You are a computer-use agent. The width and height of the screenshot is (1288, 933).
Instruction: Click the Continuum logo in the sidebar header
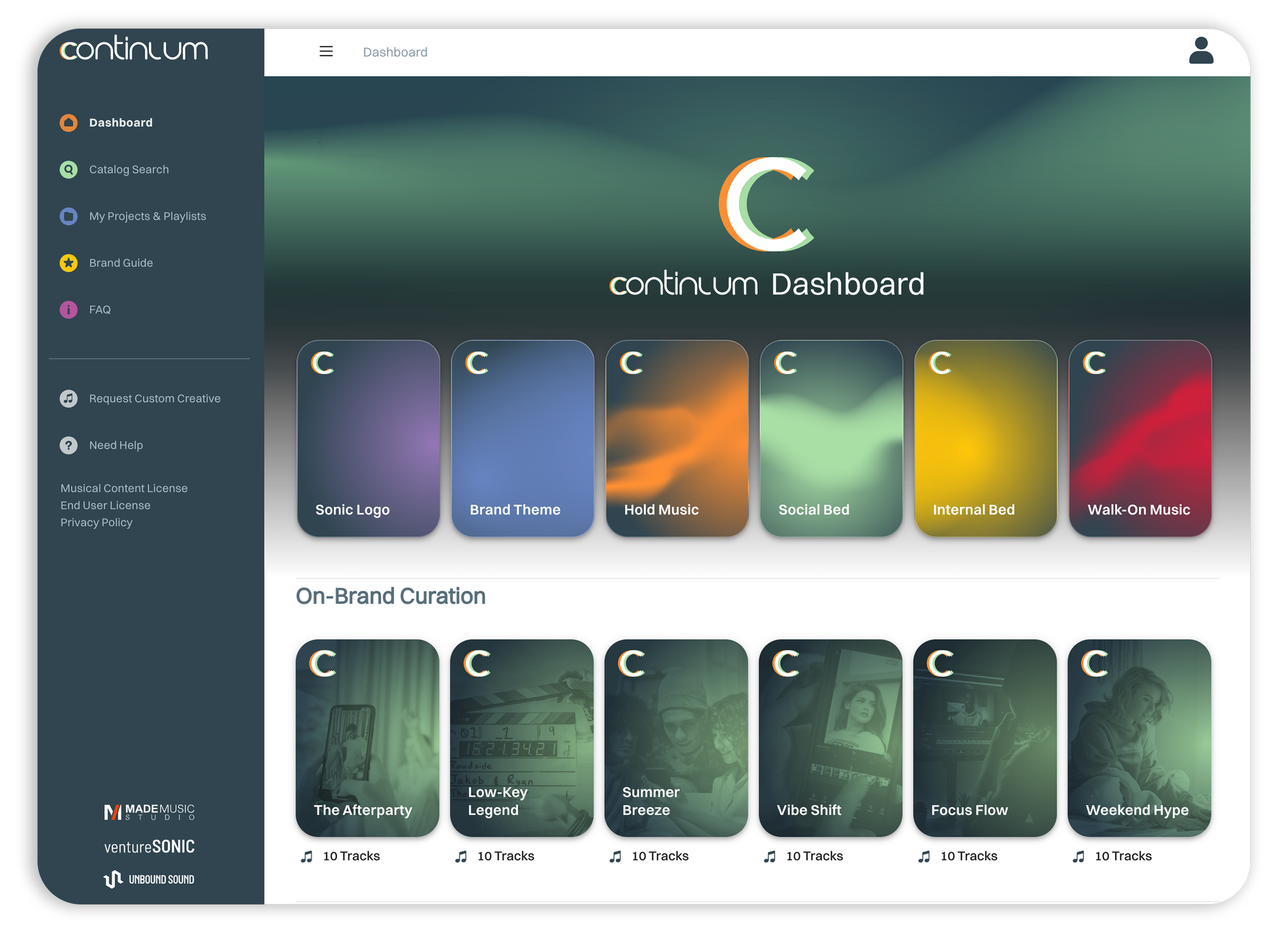(x=134, y=50)
